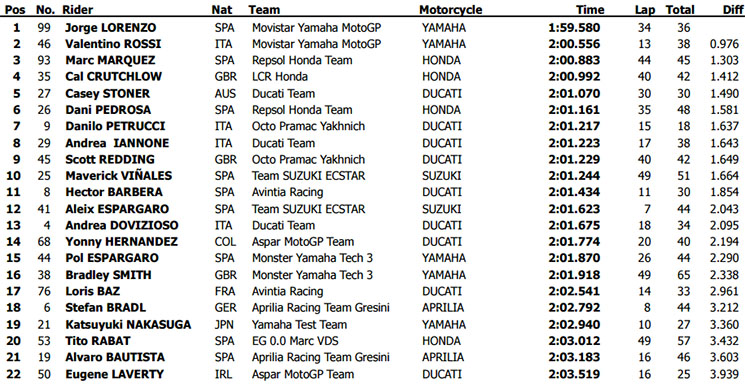Click Bradley SMITH rider name

(108, 275)
